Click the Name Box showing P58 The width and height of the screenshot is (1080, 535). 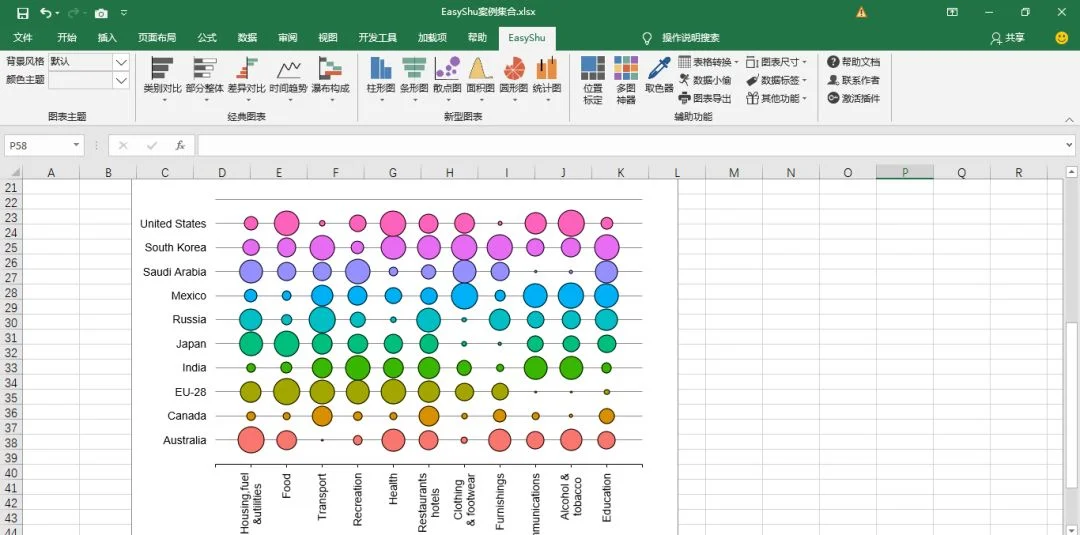pyautogui.click(x=38, y=145)
